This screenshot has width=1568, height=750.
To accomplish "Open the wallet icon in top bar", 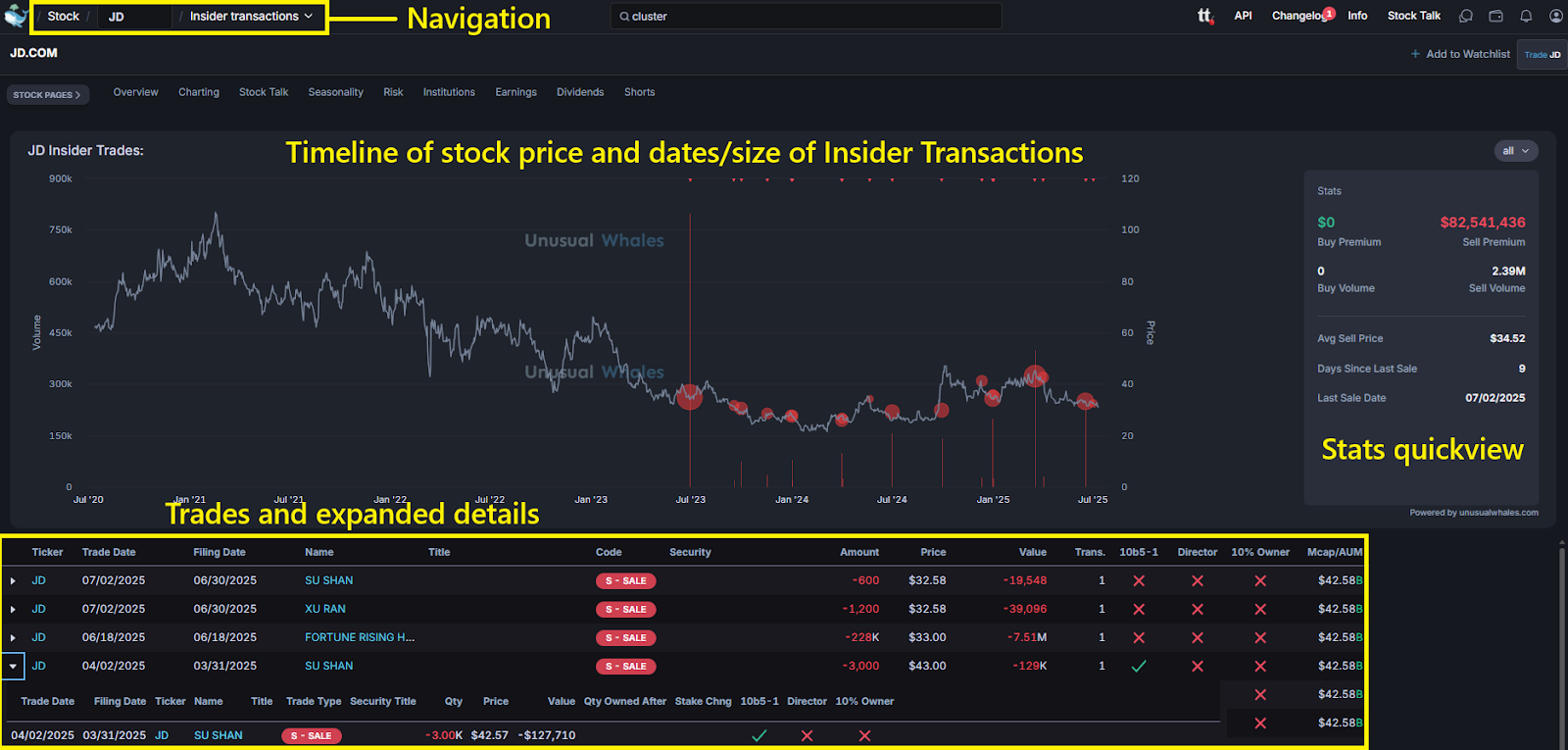I will (1495, 16).
